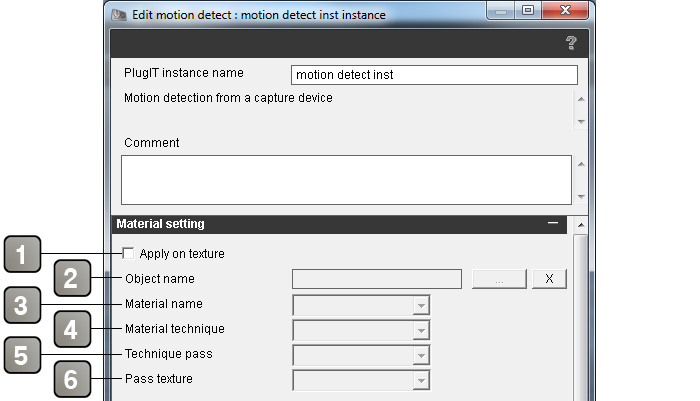Enable the Apply on texture checkbox
Image resolution: width=700 pixels, height=401 pixels.
point(128,254)
